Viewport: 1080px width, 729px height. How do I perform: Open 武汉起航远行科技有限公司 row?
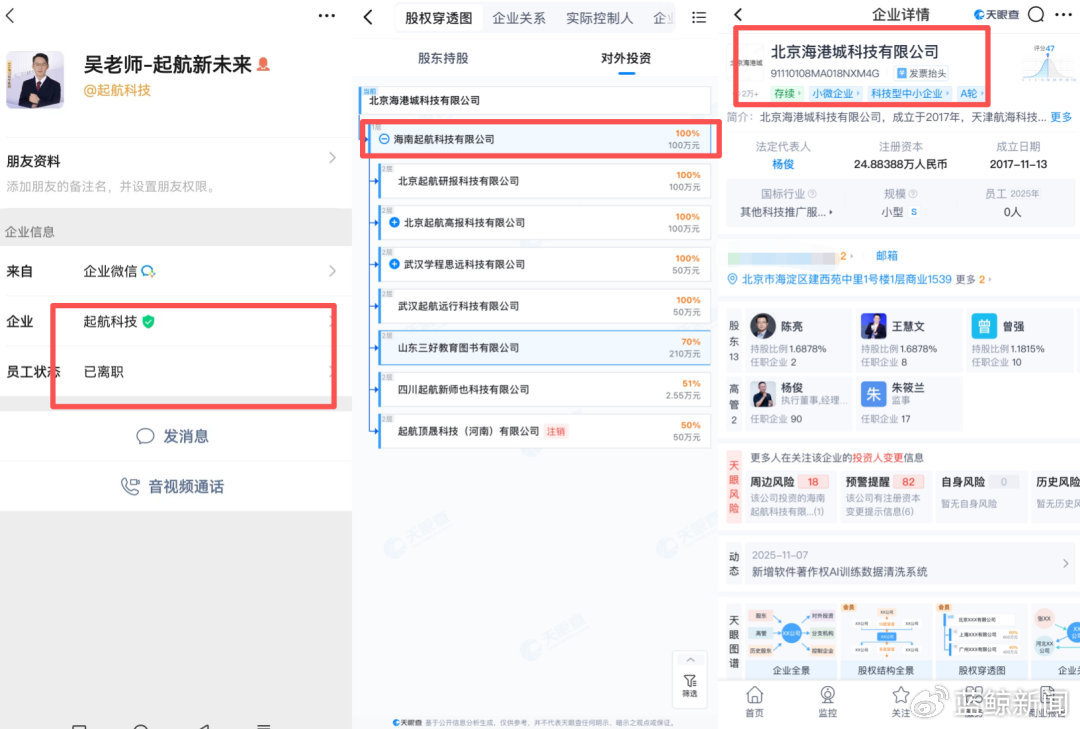coord(544,306)
